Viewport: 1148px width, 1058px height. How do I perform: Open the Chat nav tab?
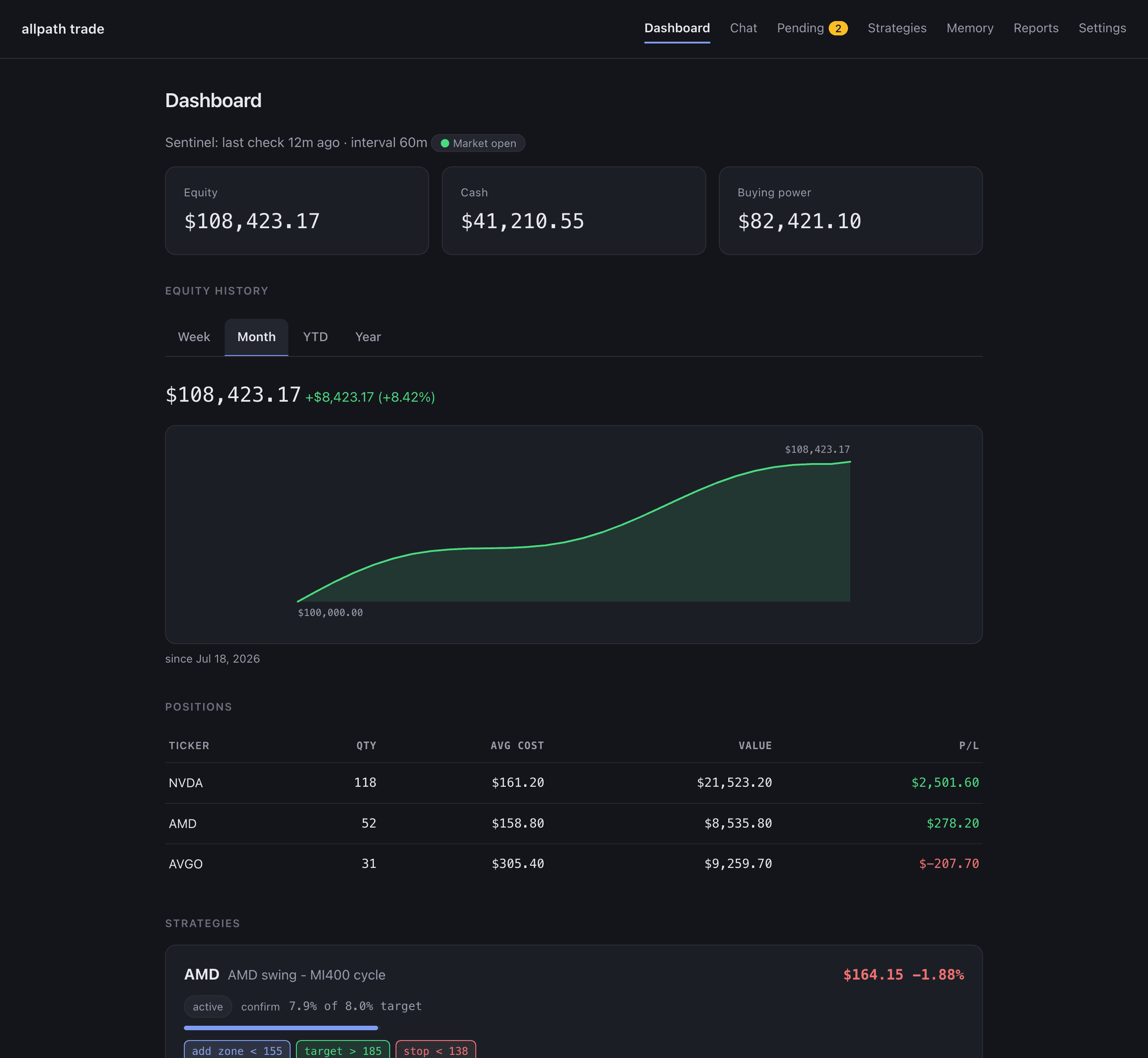(x=743, y=28)
